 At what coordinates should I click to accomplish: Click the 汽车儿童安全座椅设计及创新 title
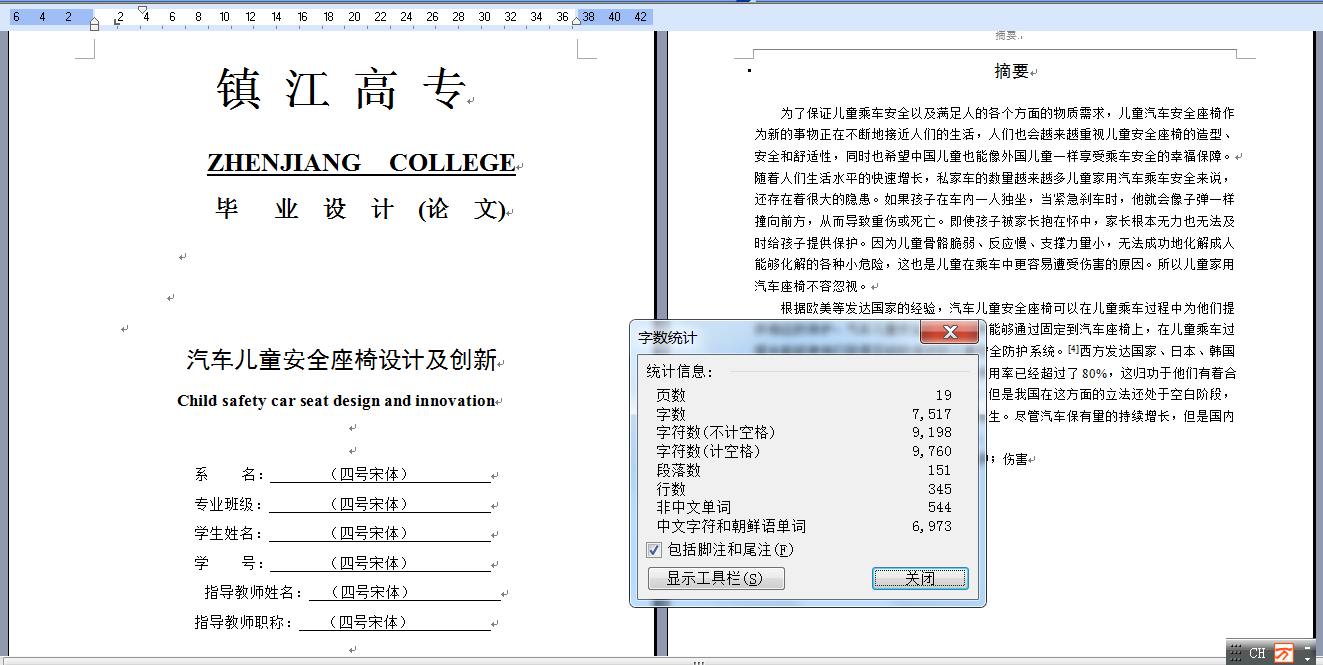coord(341,360)
